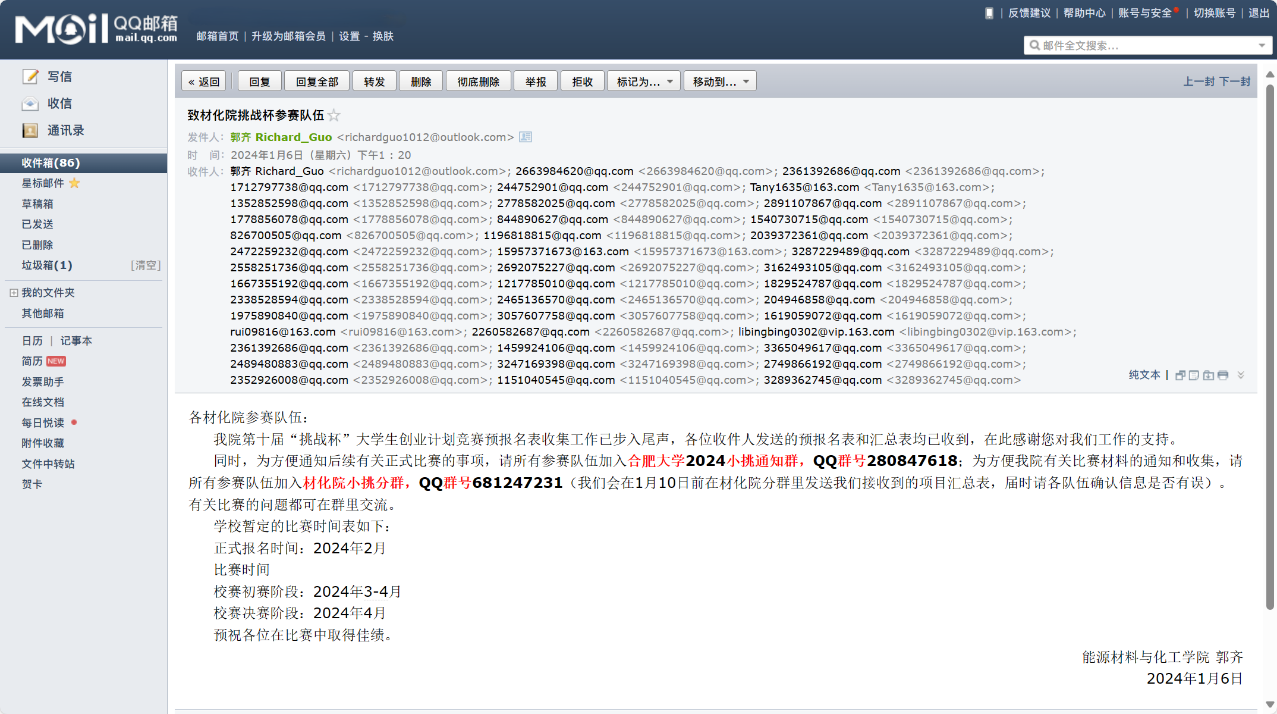The height and width of the screenshot is (714, 1277).
Task: Click the 回复全部 button
Action: tap(317, 82)
